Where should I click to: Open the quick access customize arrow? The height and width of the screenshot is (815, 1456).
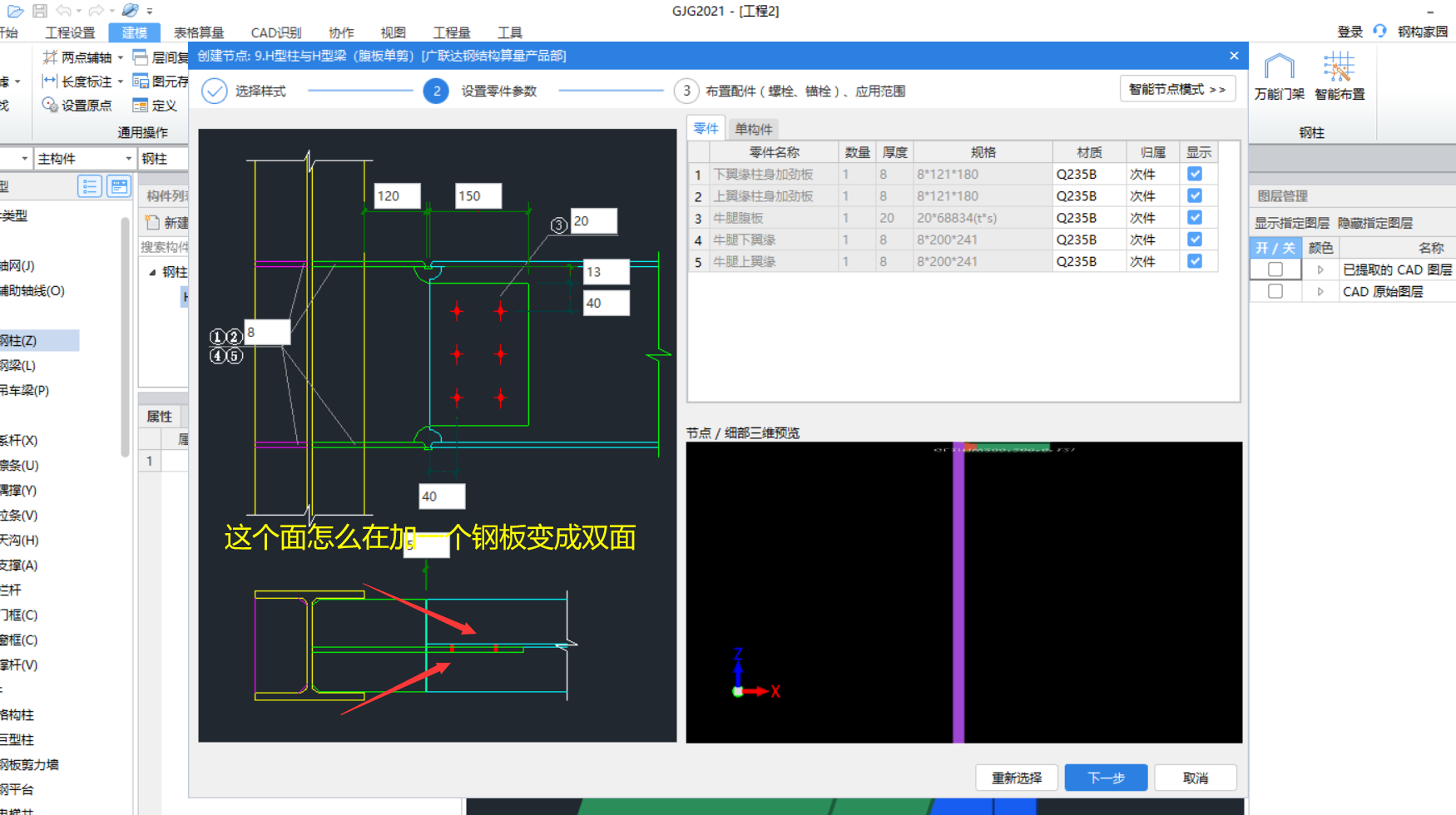tap(150, 12)
